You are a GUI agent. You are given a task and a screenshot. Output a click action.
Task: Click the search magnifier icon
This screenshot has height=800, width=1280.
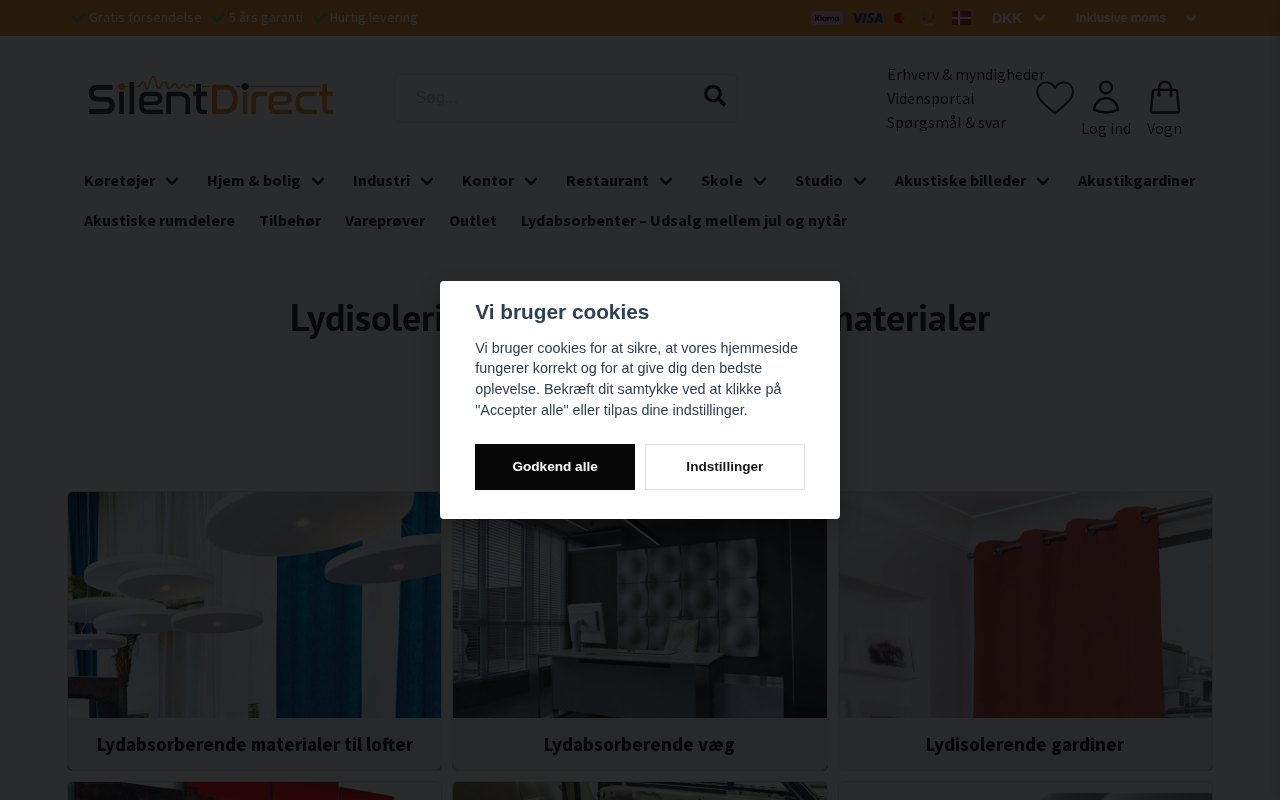tap(714, 96)
